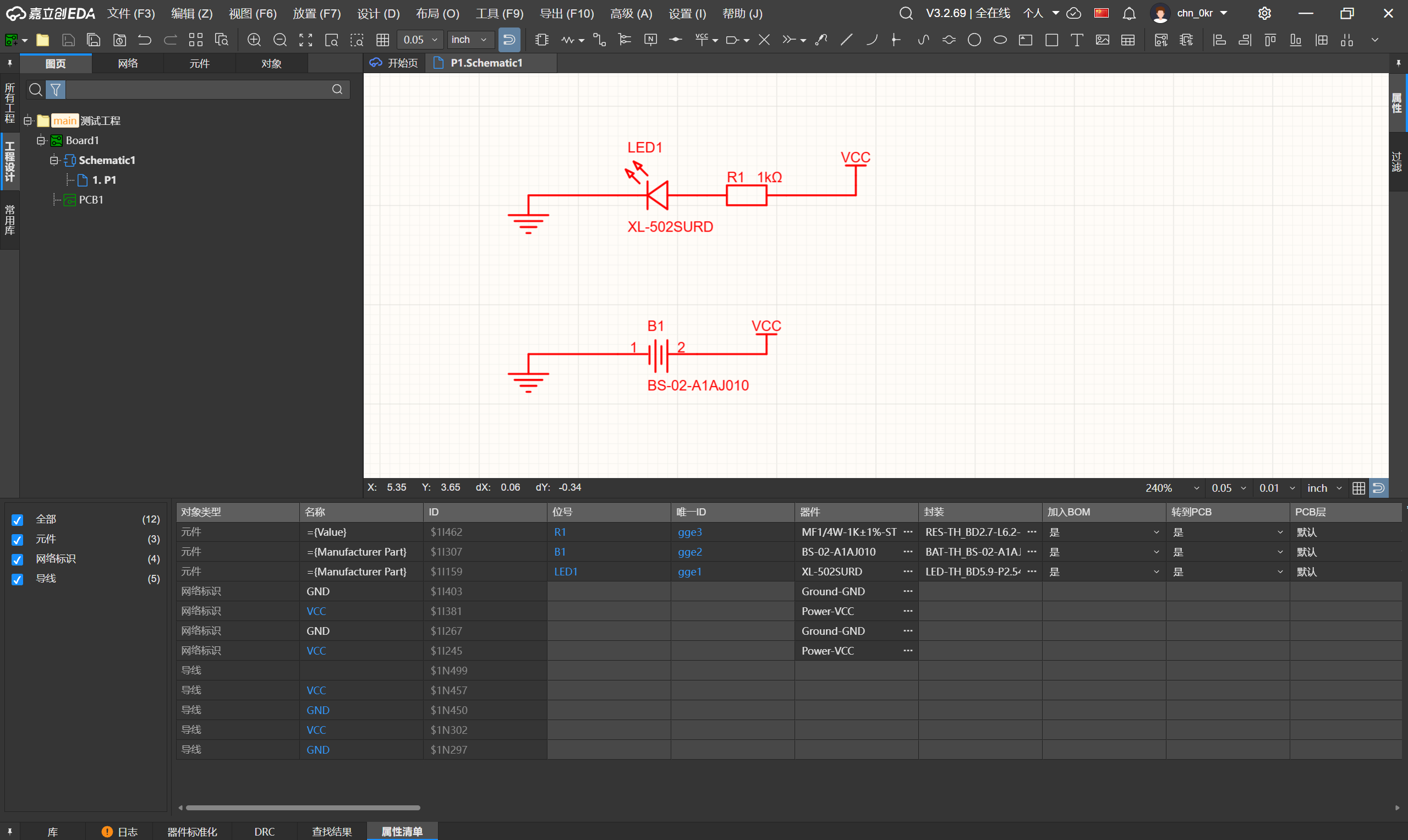Uncheck the 全部 checkbox
The width and height of the screenshot is (1408, 840).
coord(18,520)
